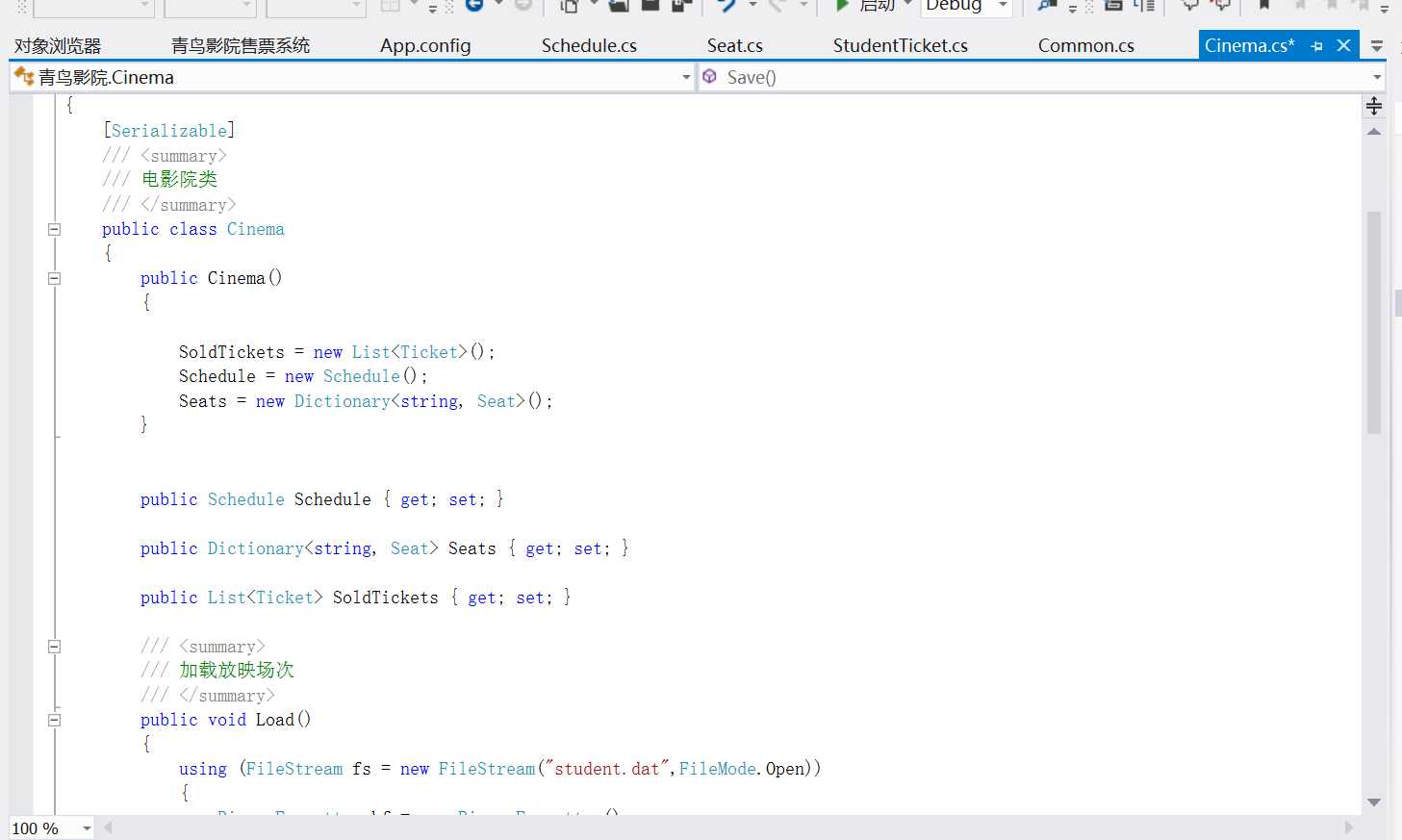Click the 电影院类 comment text

point(179,179)
